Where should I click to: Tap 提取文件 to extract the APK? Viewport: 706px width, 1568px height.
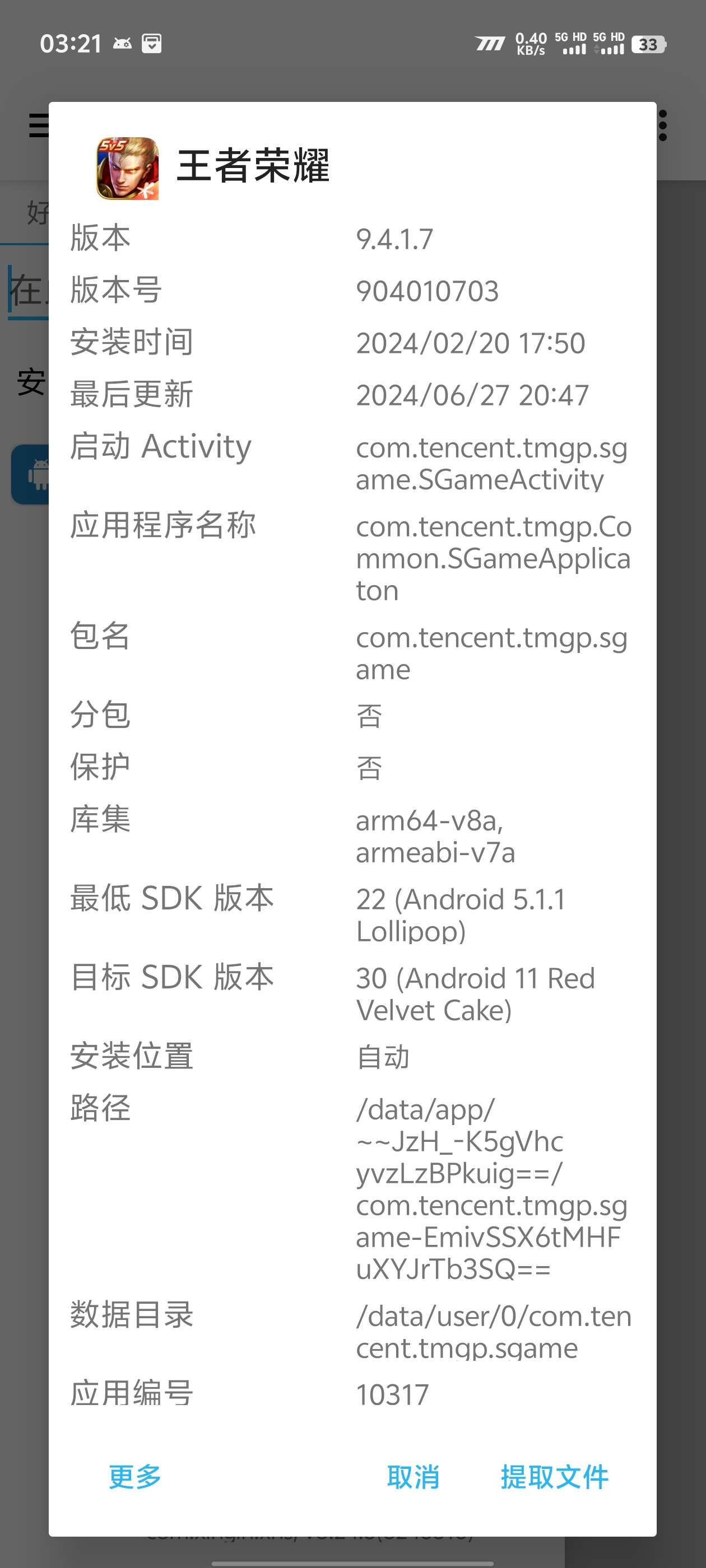pyautogui.click(x=554, y=1477)
